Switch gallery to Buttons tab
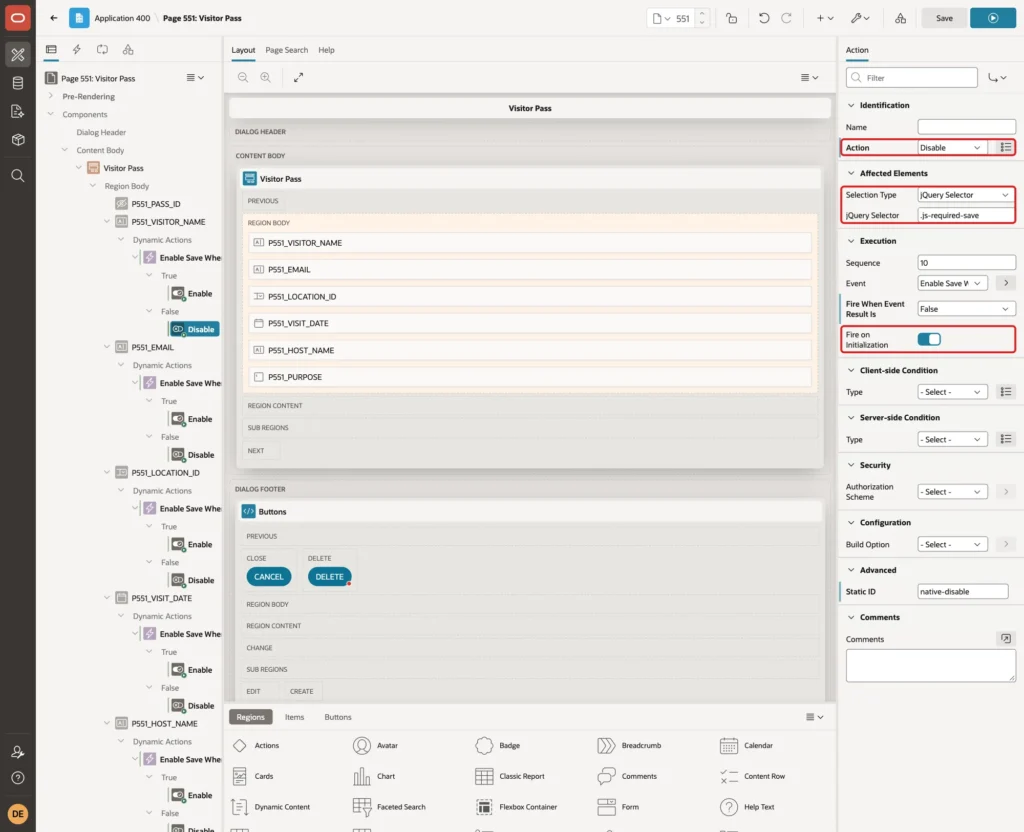 [338, 717]
